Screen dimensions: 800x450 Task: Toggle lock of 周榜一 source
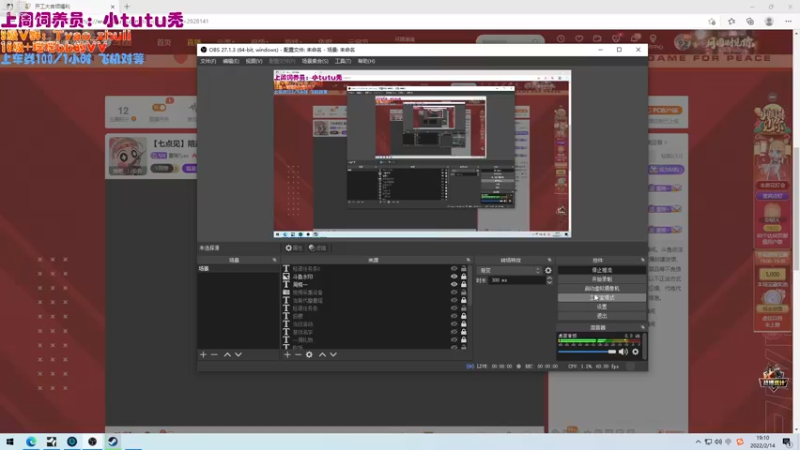pyautogui.click(x=464, y=284)
